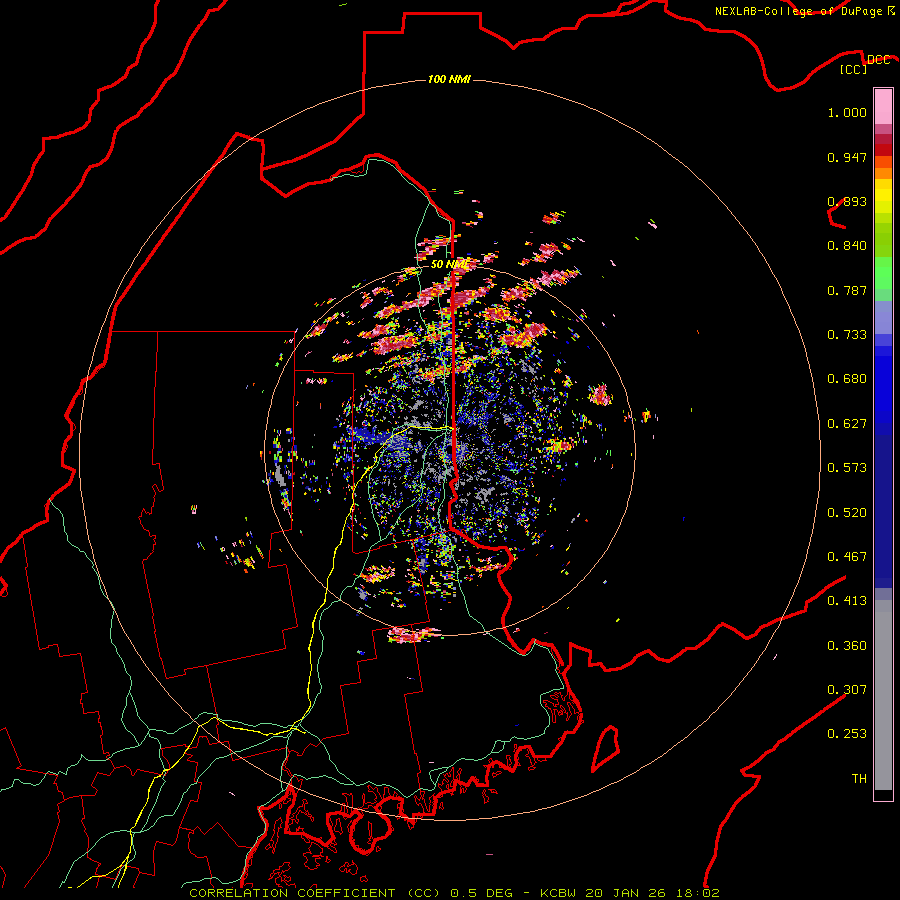Click the DCC product label above color bar

point(878,60)
